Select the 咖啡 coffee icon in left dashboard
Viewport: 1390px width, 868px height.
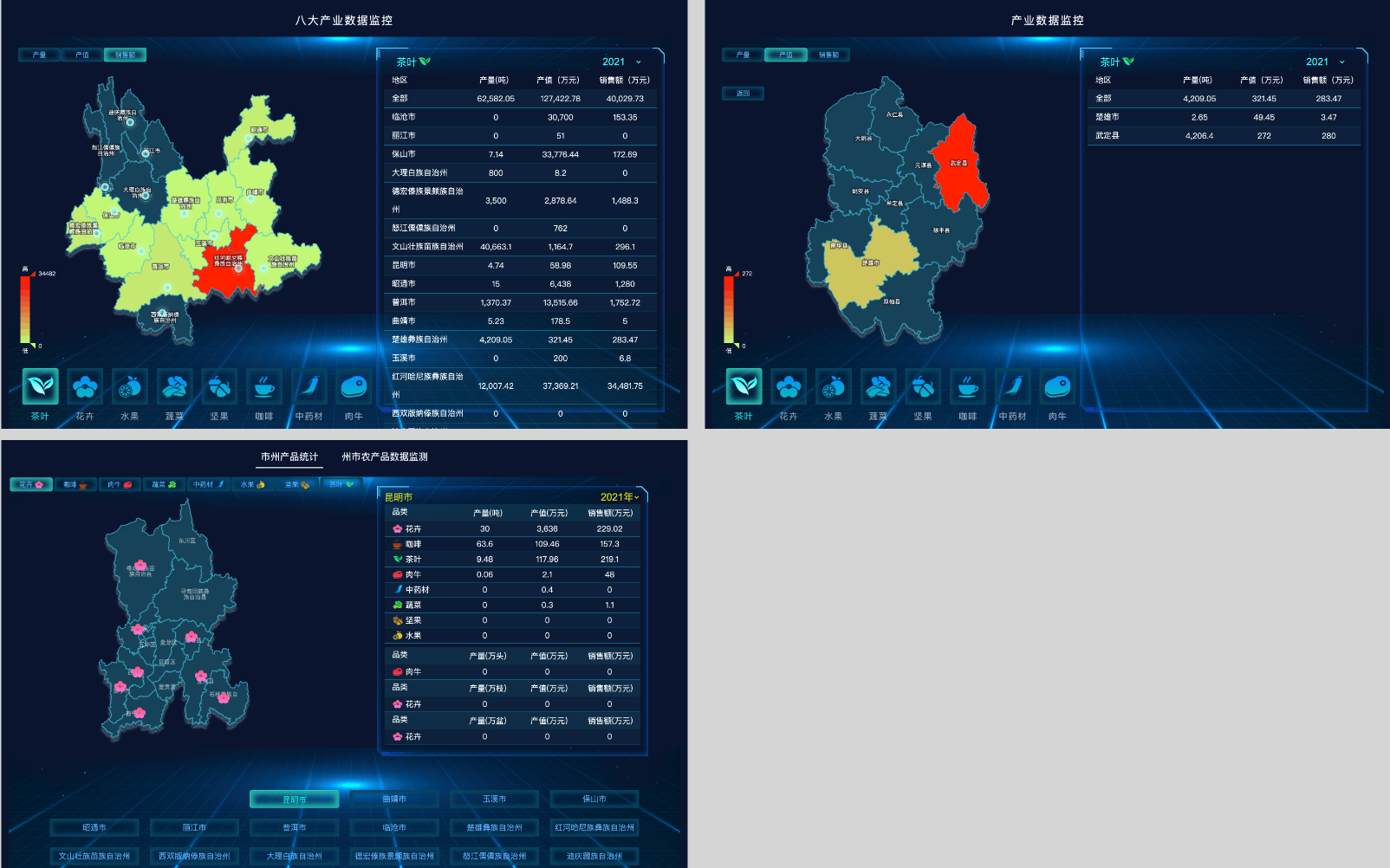point(264,386)
